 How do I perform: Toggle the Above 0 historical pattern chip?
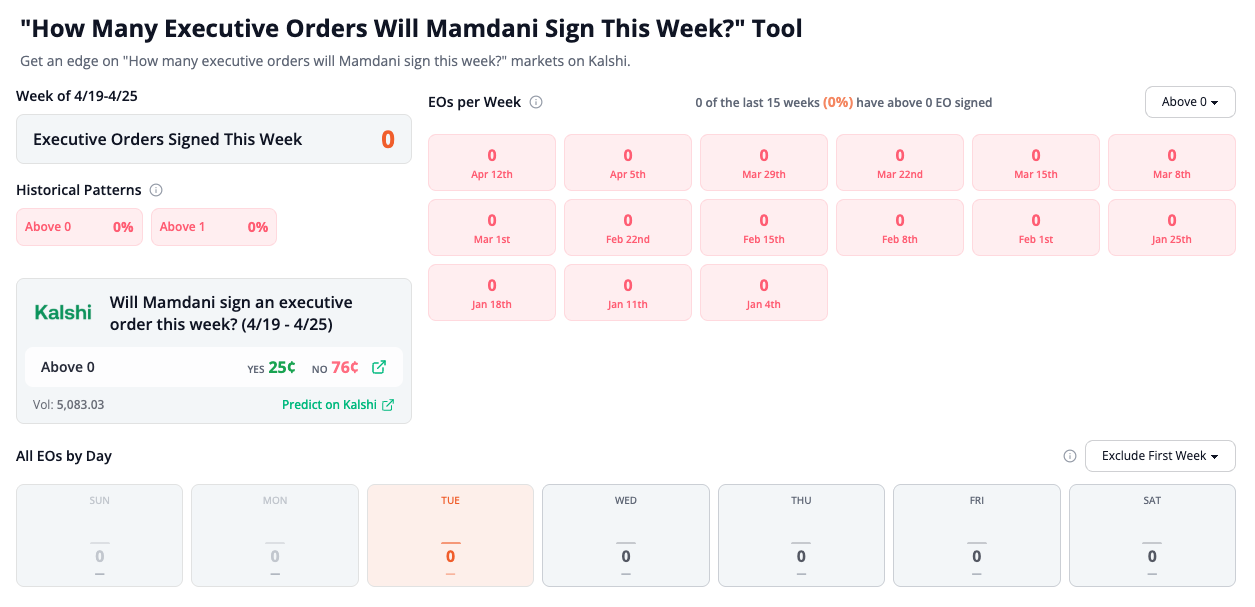(79, 227)
